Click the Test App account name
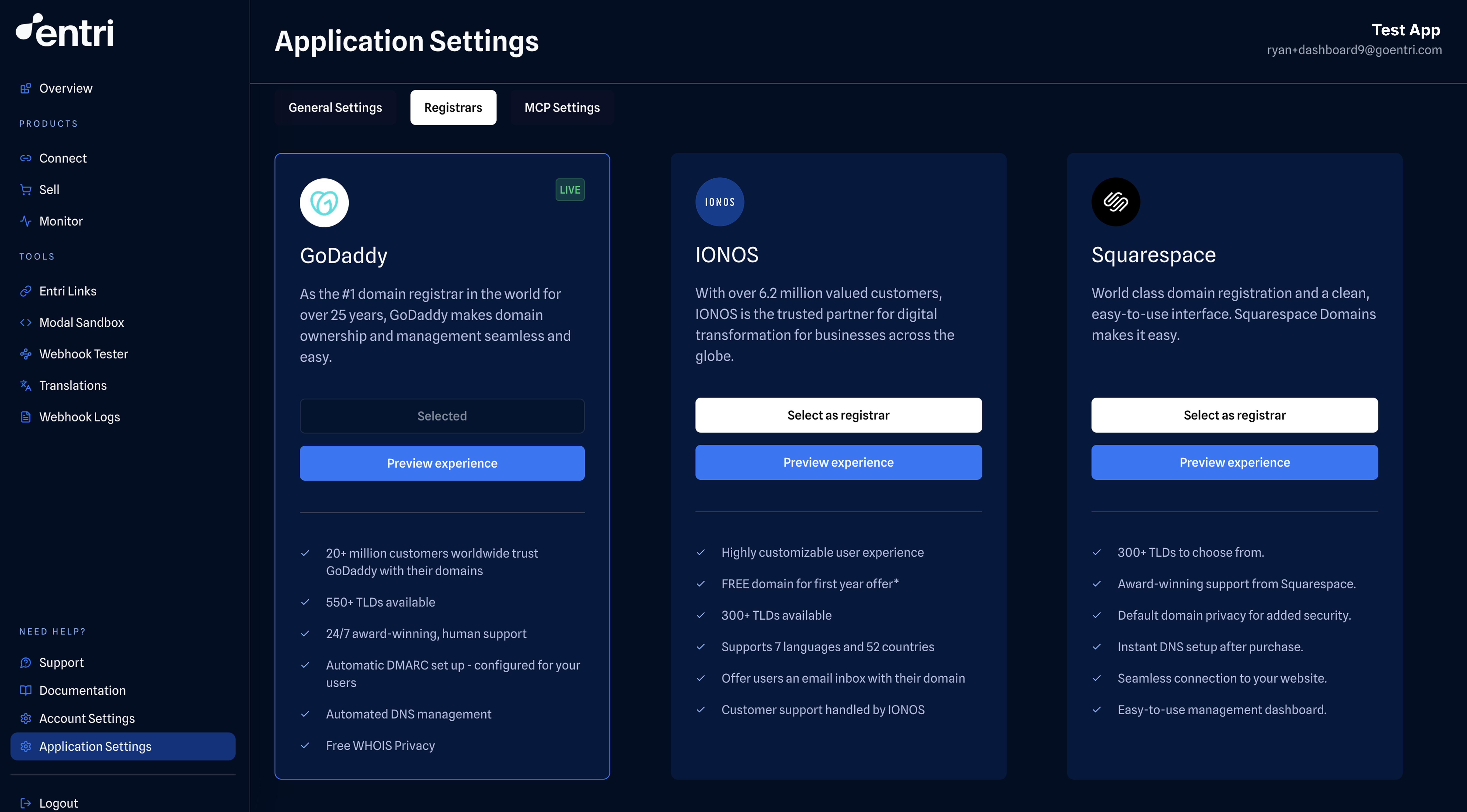The width and height of the screenshot is (1467, 812). (x=1406, y=30)
